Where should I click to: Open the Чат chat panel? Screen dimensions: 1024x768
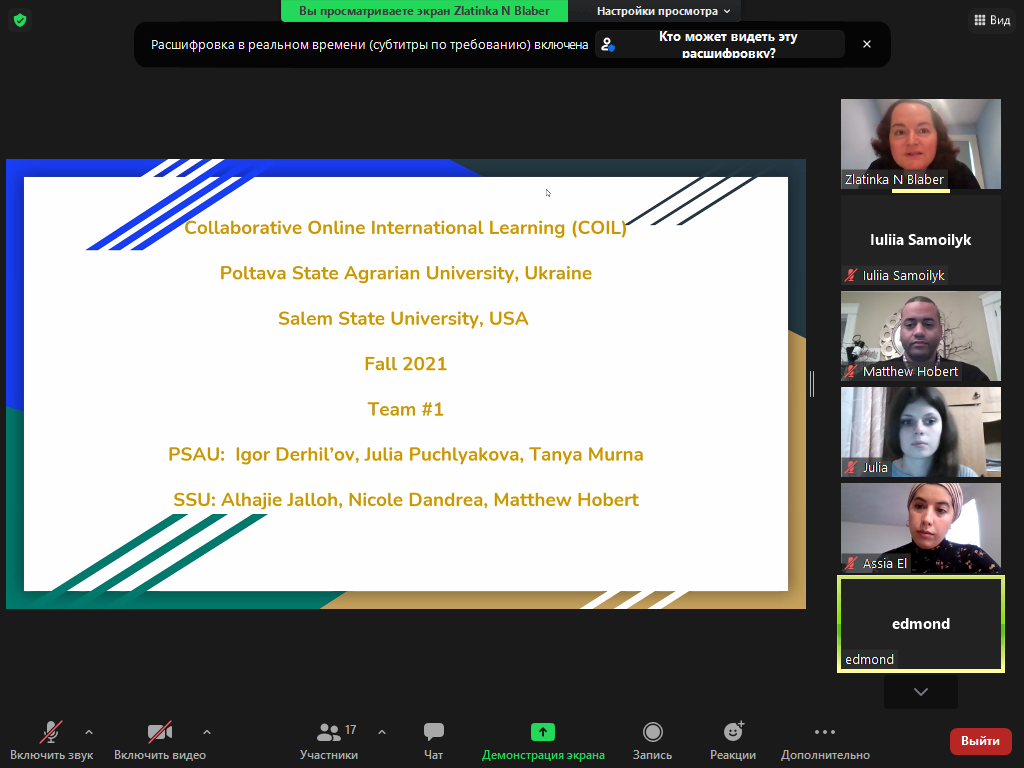point(434,742)
